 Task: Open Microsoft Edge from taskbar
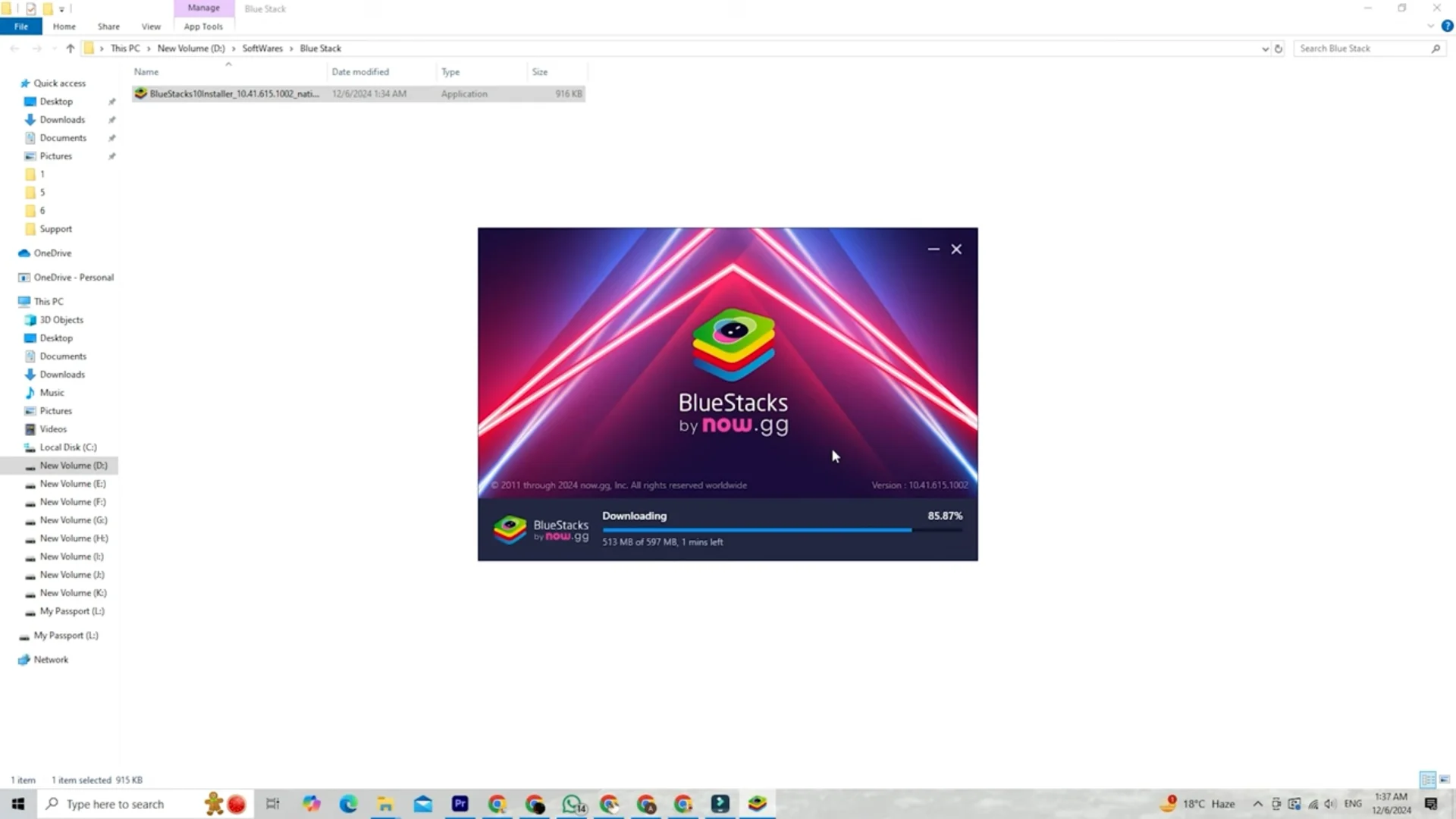(348, 804)
